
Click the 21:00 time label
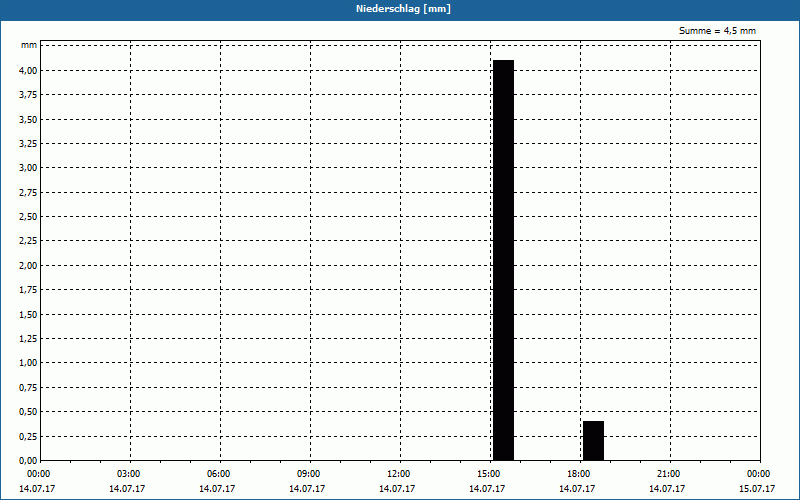click(668, 474)
